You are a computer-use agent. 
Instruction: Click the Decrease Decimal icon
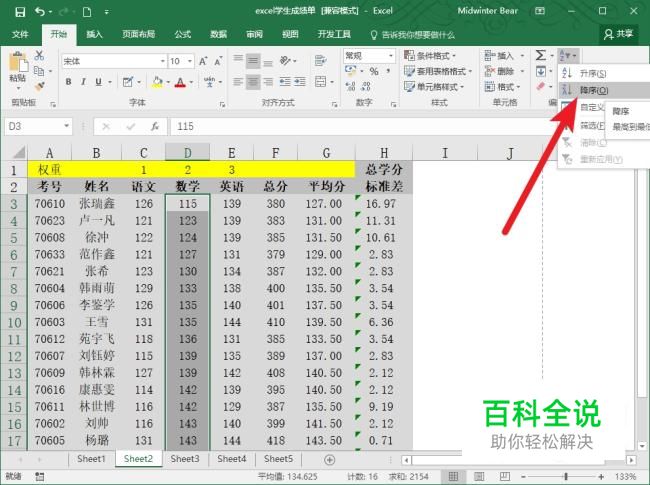coord(366,86)
